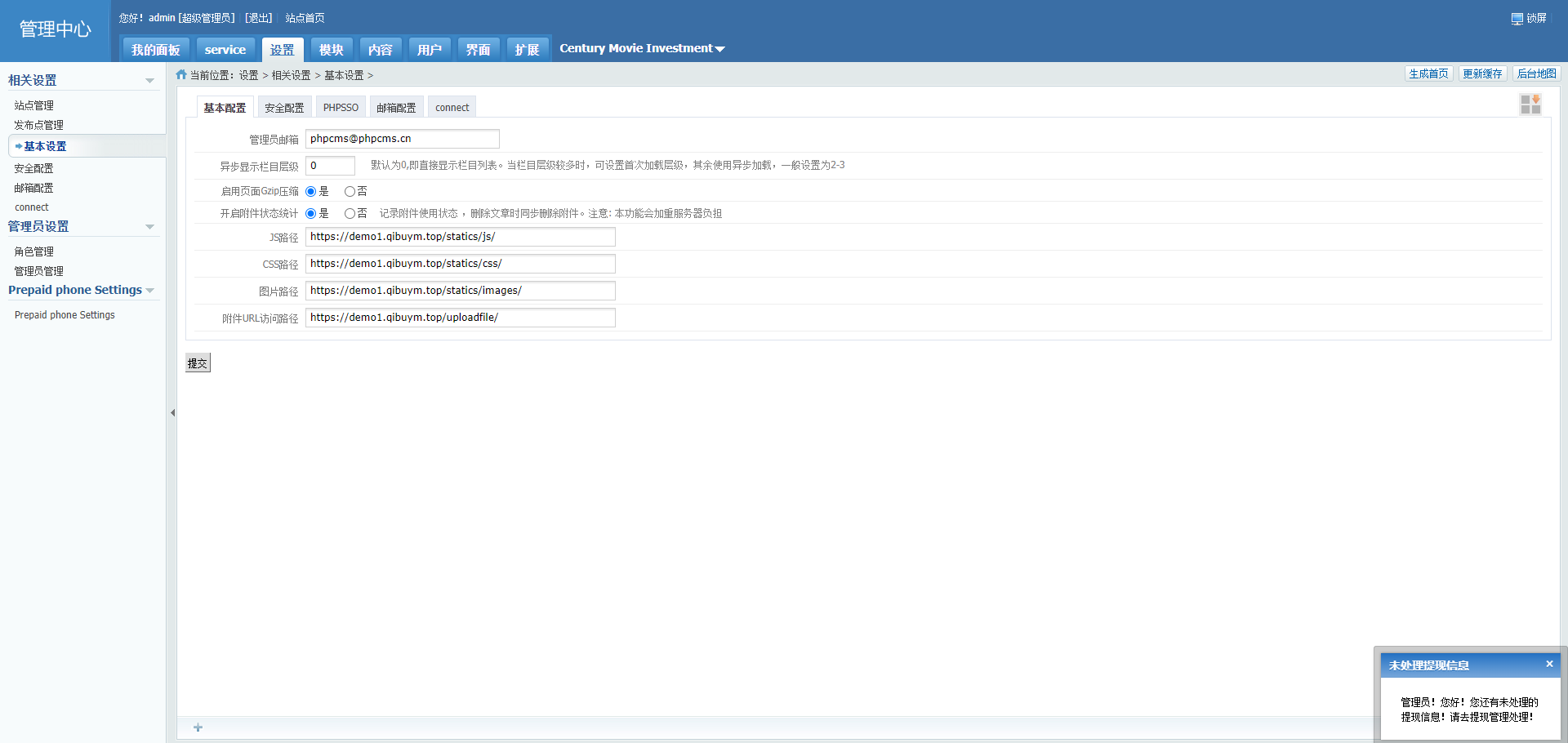This screenshot has height=743, width=1568.
Task: Focus the 图片路径 input field
Action: coord(461,291)
